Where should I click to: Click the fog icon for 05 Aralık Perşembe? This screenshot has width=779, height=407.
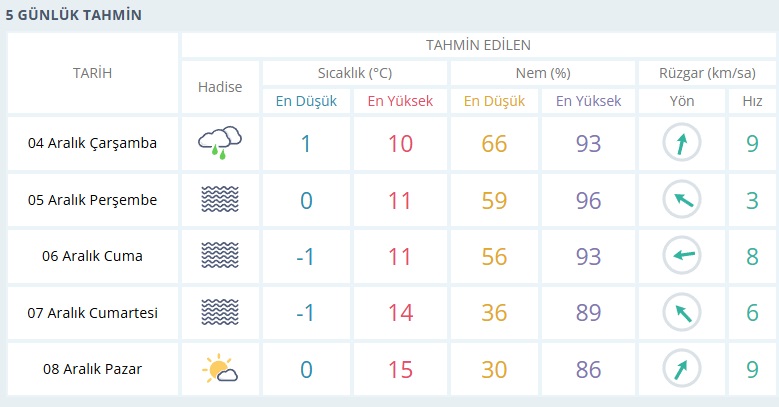[220, 200]
